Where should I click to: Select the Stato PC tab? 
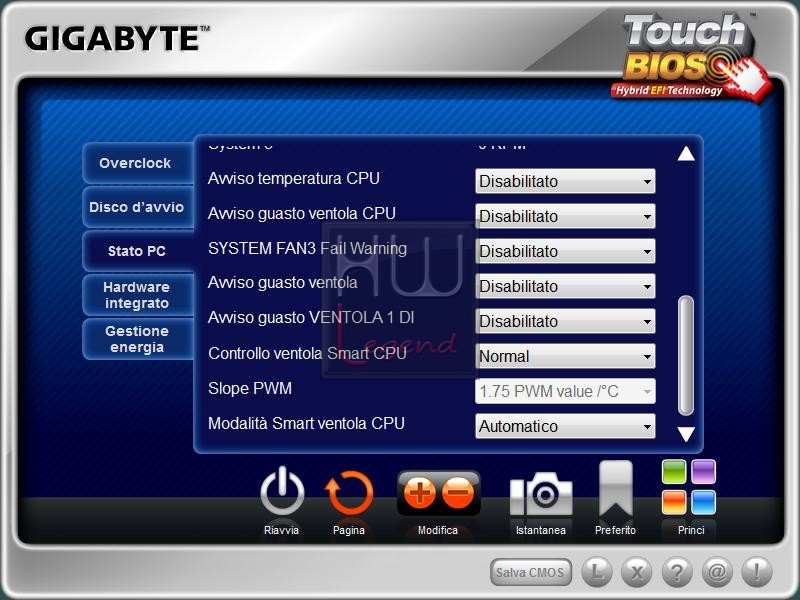[137, 251]
